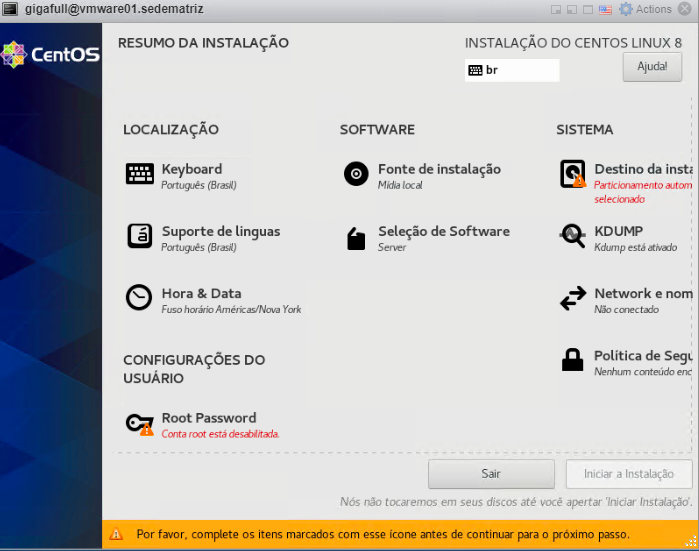Click the first small window-size icon
Viewport: 699px width, 551px height.
coord(556,10)
